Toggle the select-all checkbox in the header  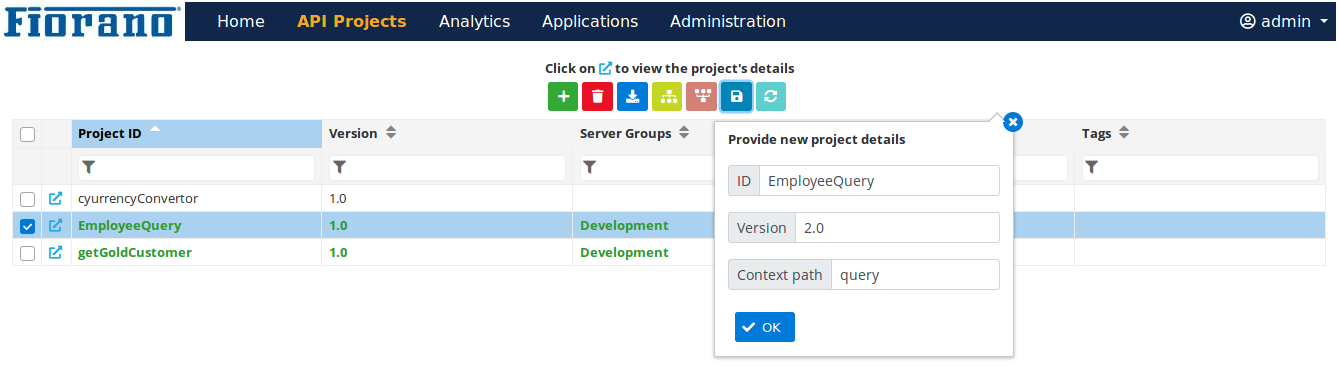(x=28, y=134)
